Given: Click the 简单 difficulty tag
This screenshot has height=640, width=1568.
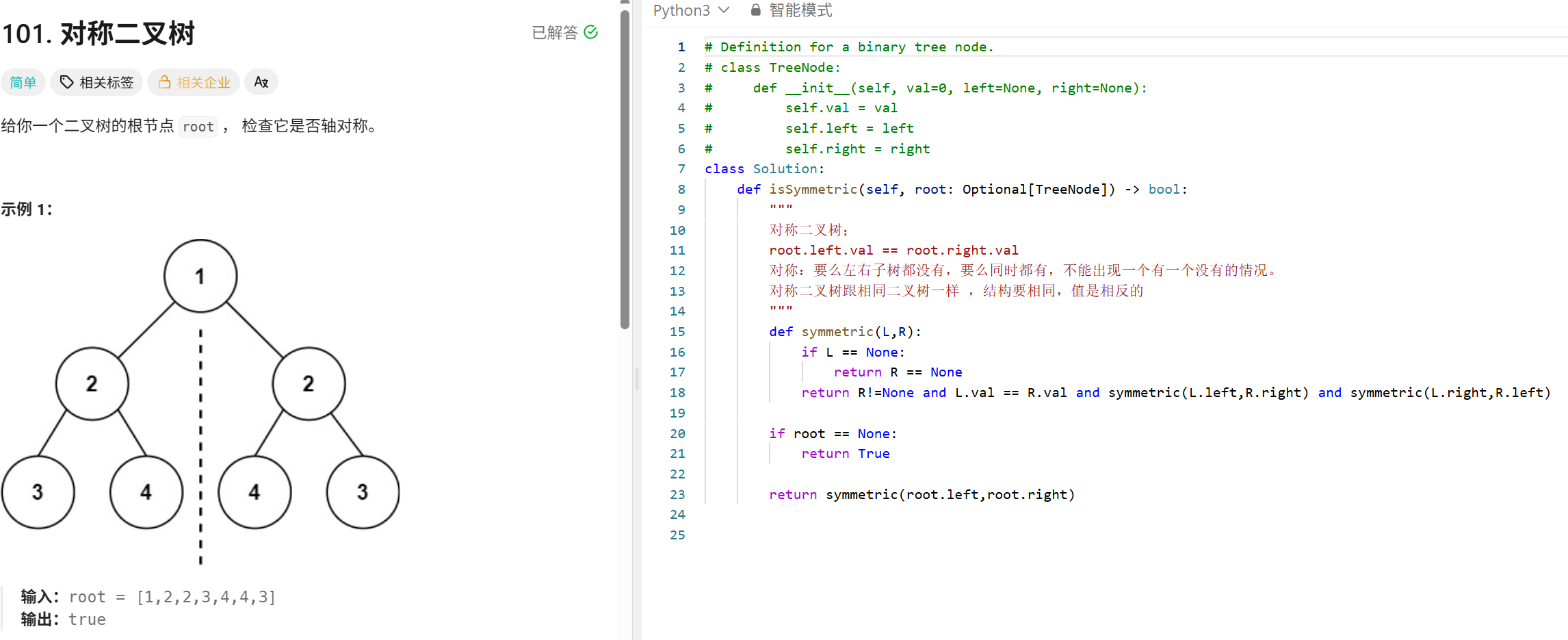Looking at the screenshot, I should coord(23,82).
